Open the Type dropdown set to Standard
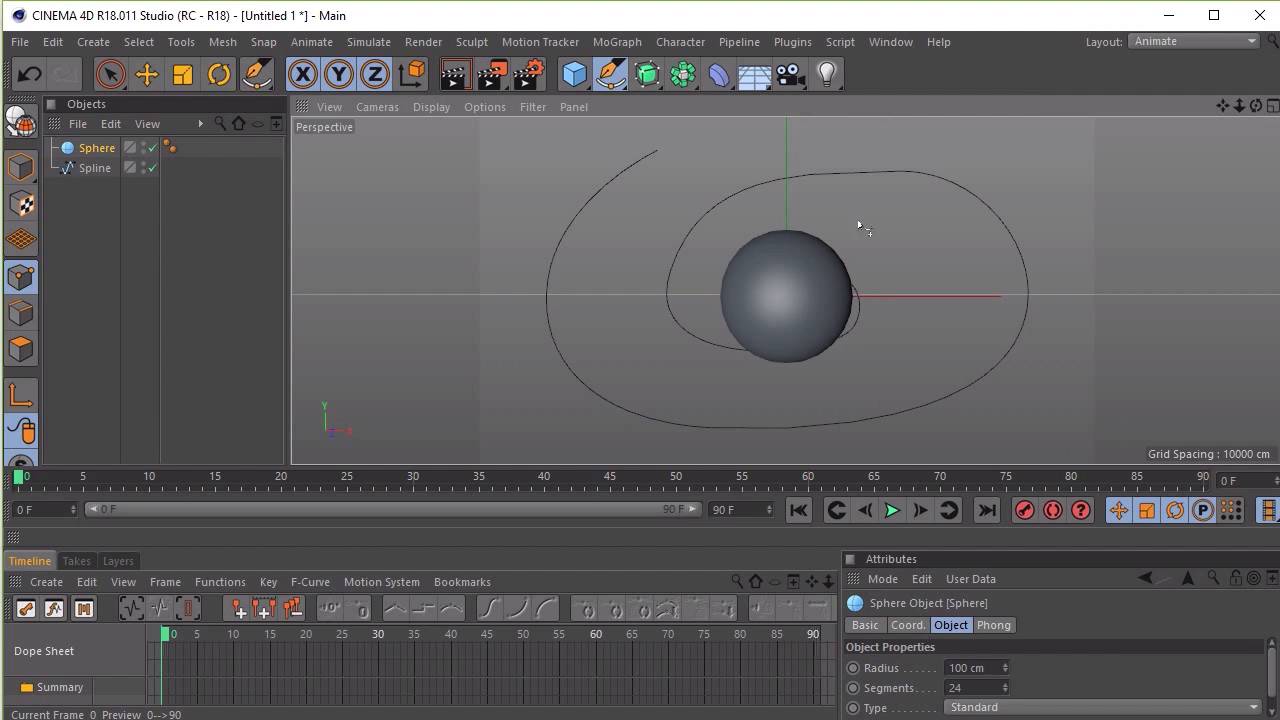Viewport: 1280px width, 720px height. (1102, 707)
